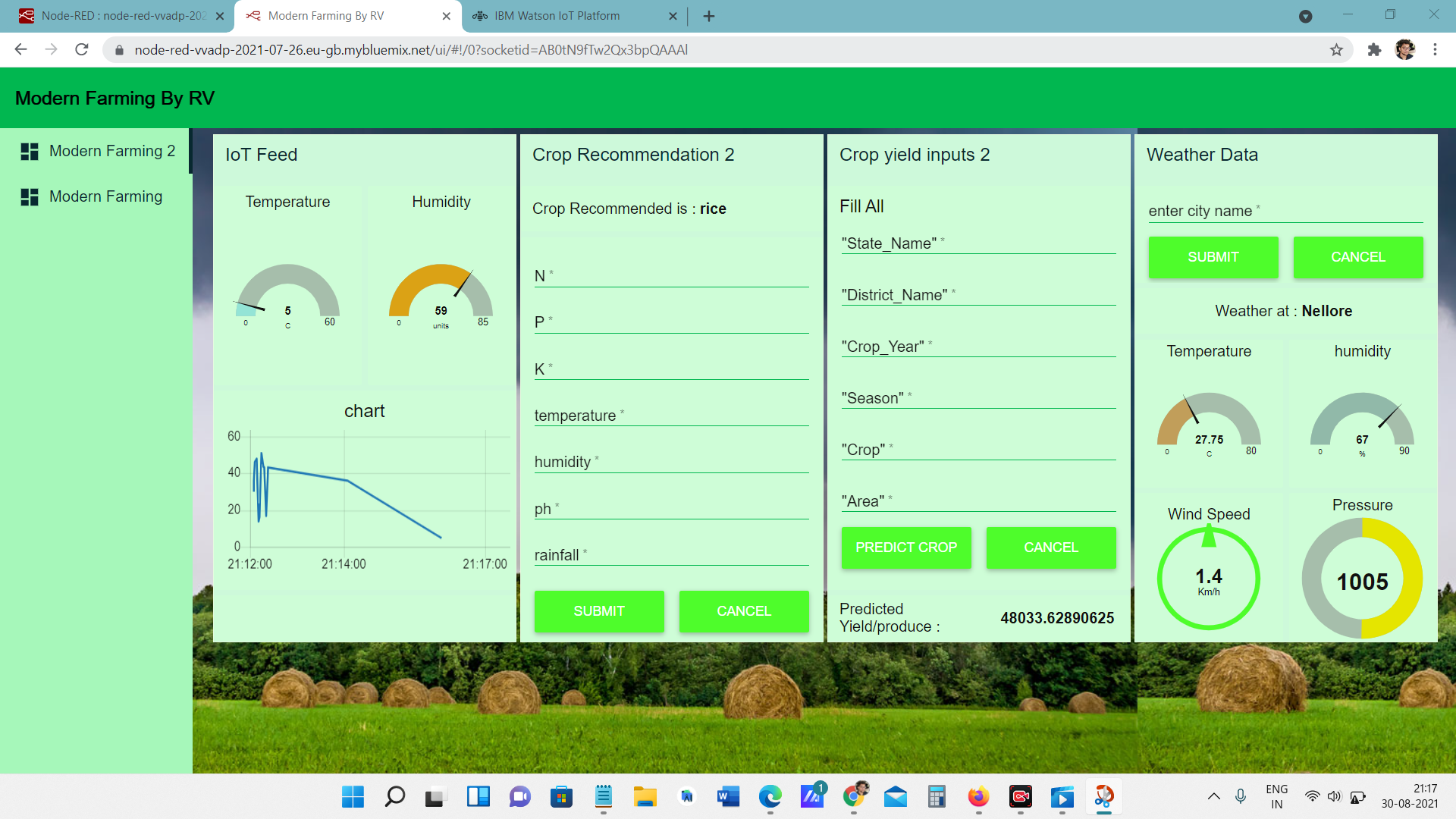Screen dimensions: 1456x819
Task: Bookmark the page using the star icon
Action: [1337, 49]
